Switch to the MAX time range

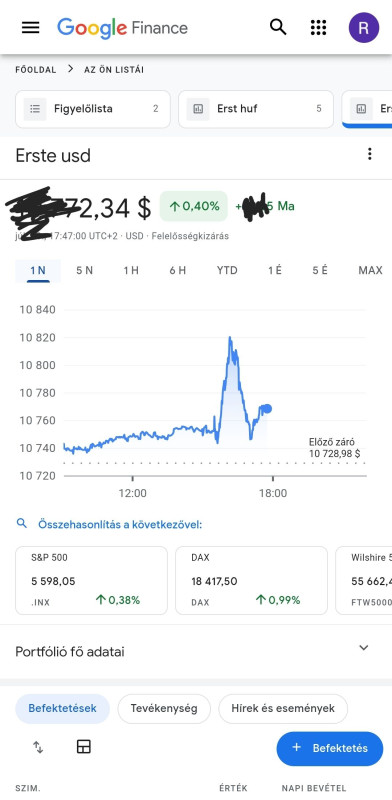[x=371, y=270]
